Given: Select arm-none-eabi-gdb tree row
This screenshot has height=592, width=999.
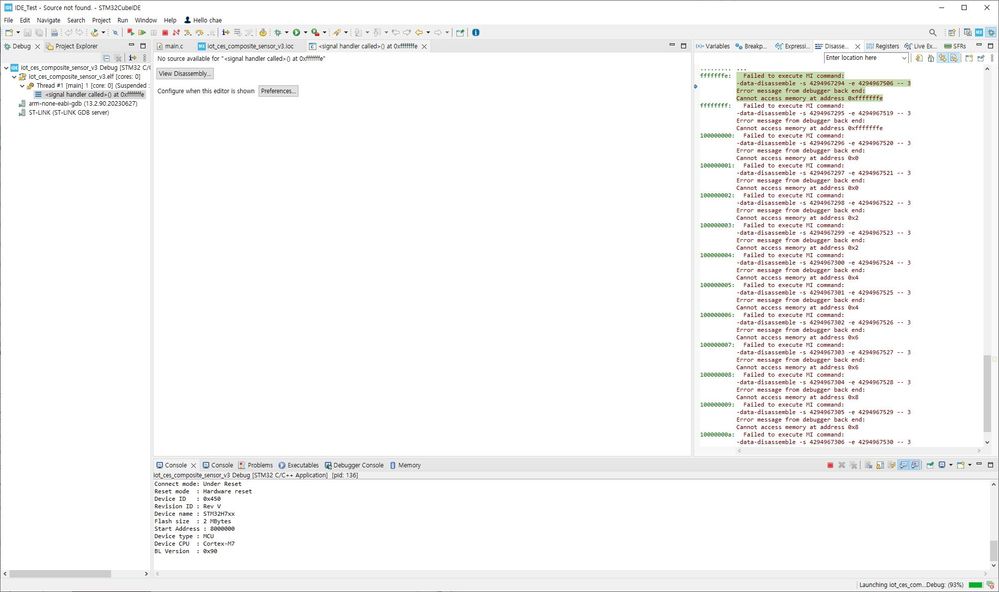Looking at the screenshot, I should pyautogui.click(x=78, y=103).
